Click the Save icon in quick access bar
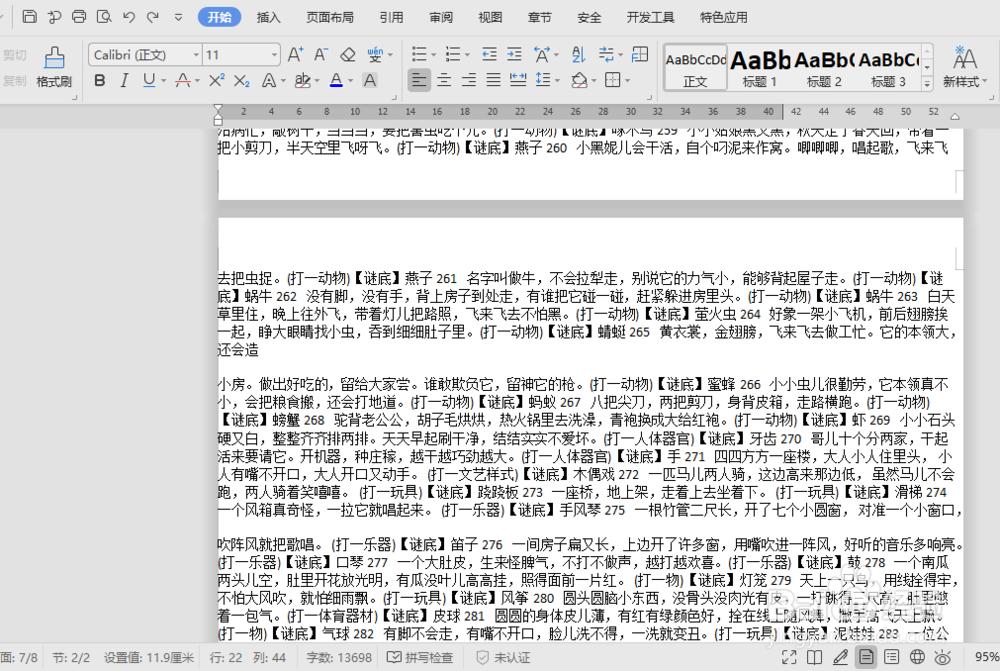1000x671 pixels. (x=29, y=17)
